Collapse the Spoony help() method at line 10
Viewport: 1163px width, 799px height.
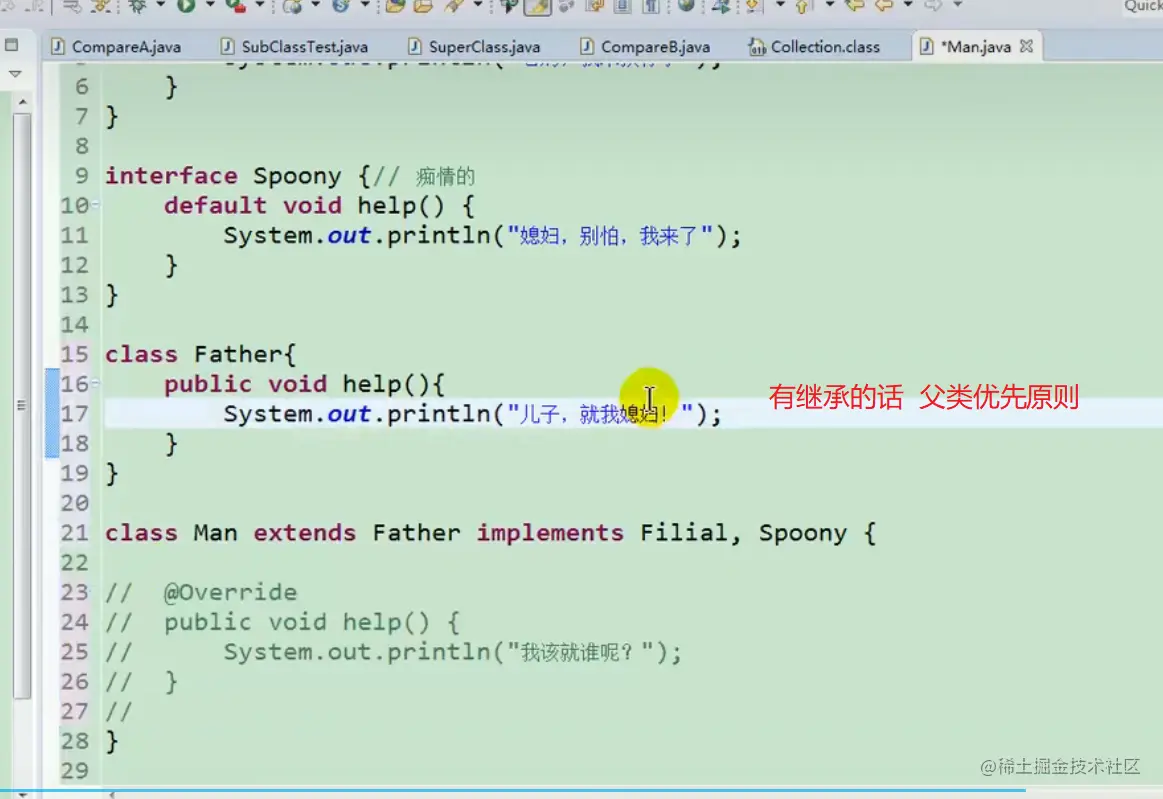tap(96, 205)
